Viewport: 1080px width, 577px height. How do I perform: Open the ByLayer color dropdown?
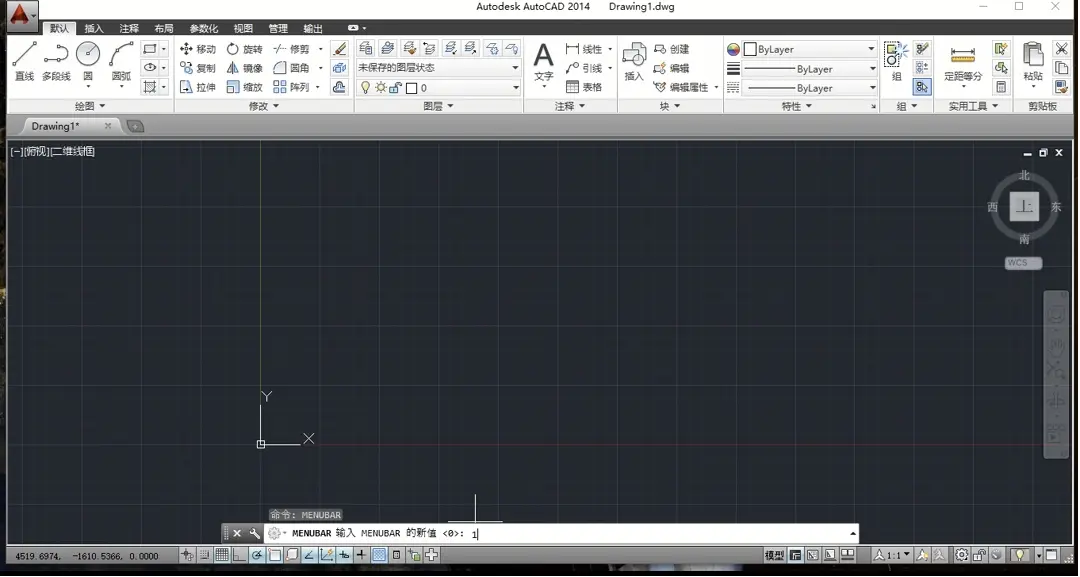pos(809,49)
